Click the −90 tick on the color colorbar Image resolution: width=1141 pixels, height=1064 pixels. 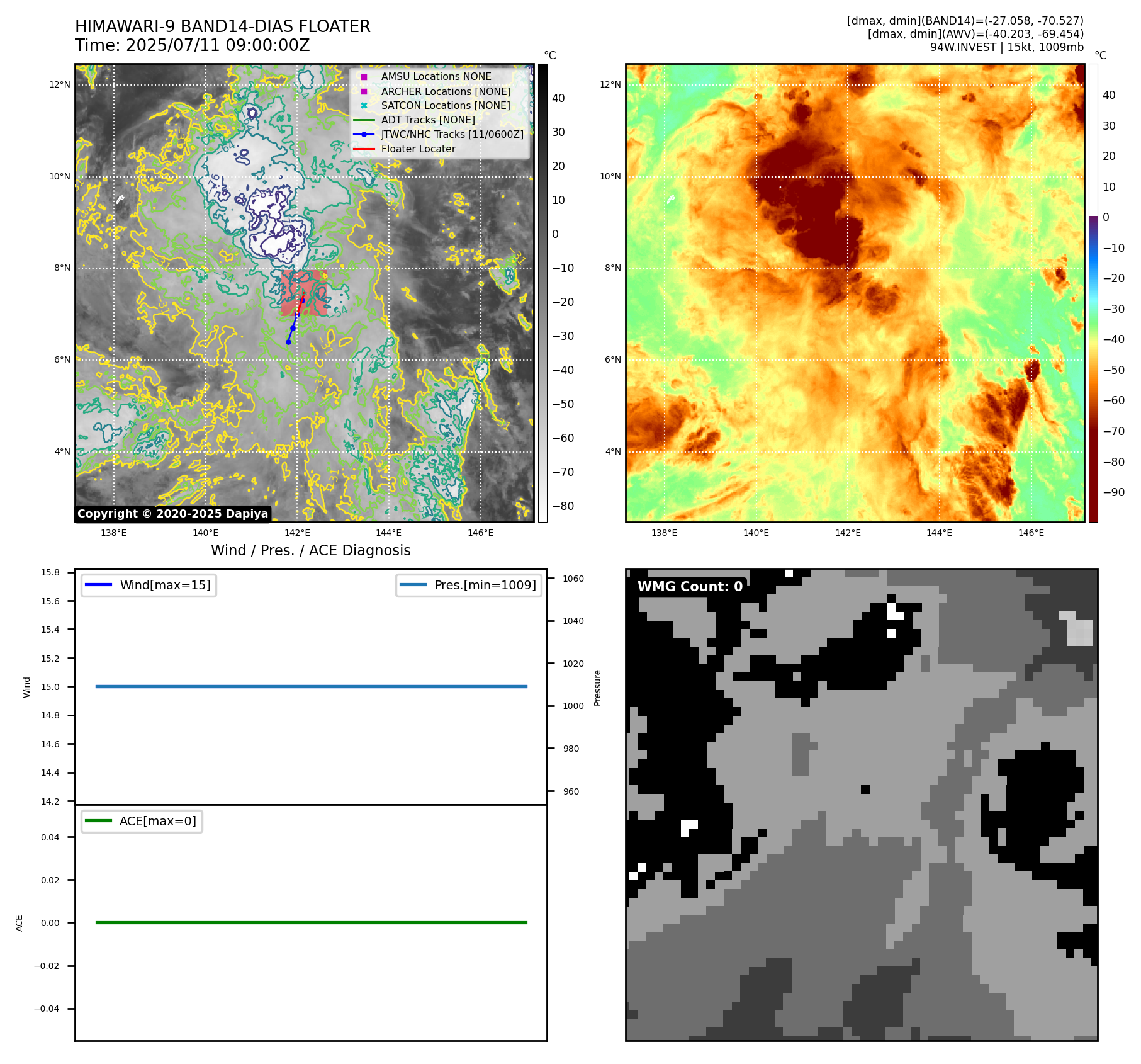click(x=1114, y=492)
